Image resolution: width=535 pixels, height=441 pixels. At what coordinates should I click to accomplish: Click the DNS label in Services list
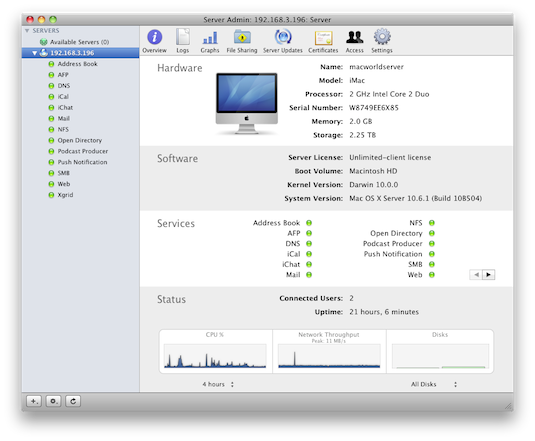click(293, 244)
